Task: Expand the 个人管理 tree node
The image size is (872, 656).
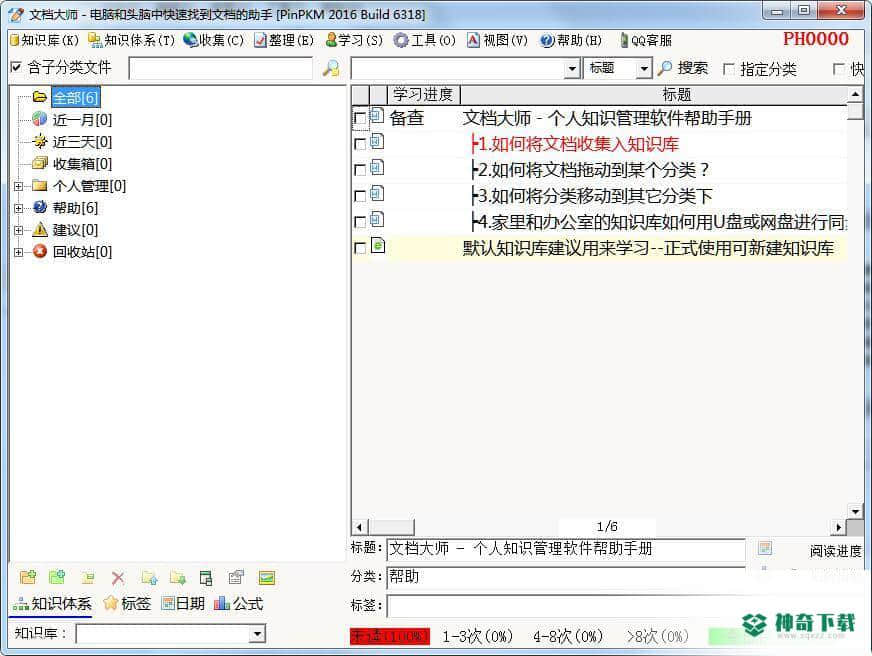Action: coord(18,186)
